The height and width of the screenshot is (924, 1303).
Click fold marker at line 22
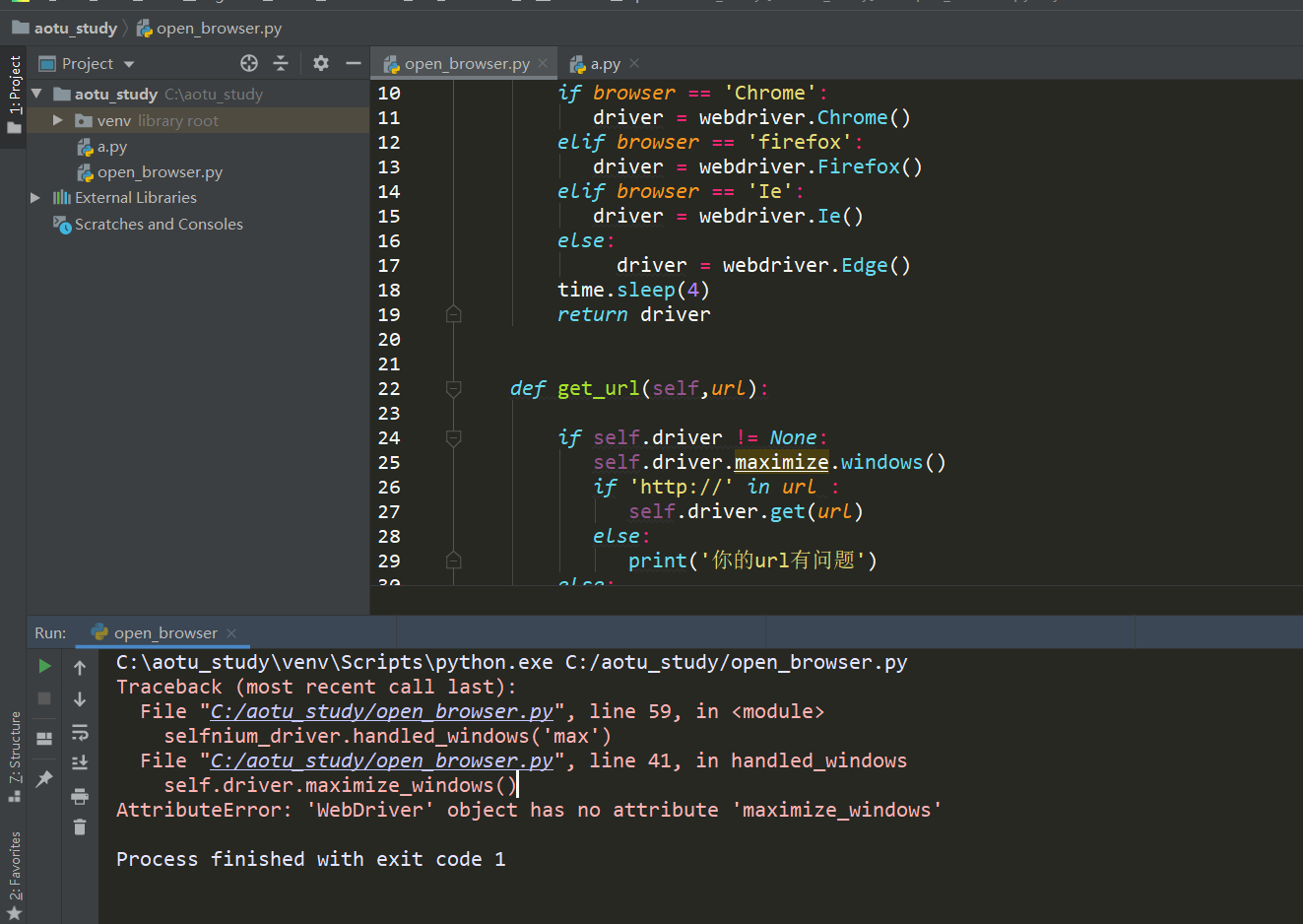[453, 389]
